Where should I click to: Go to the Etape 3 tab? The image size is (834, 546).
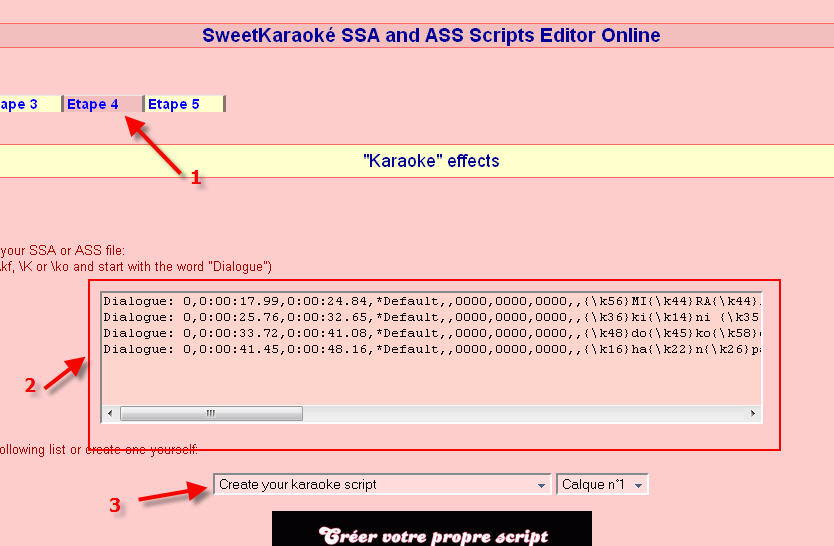pos(29,104)
